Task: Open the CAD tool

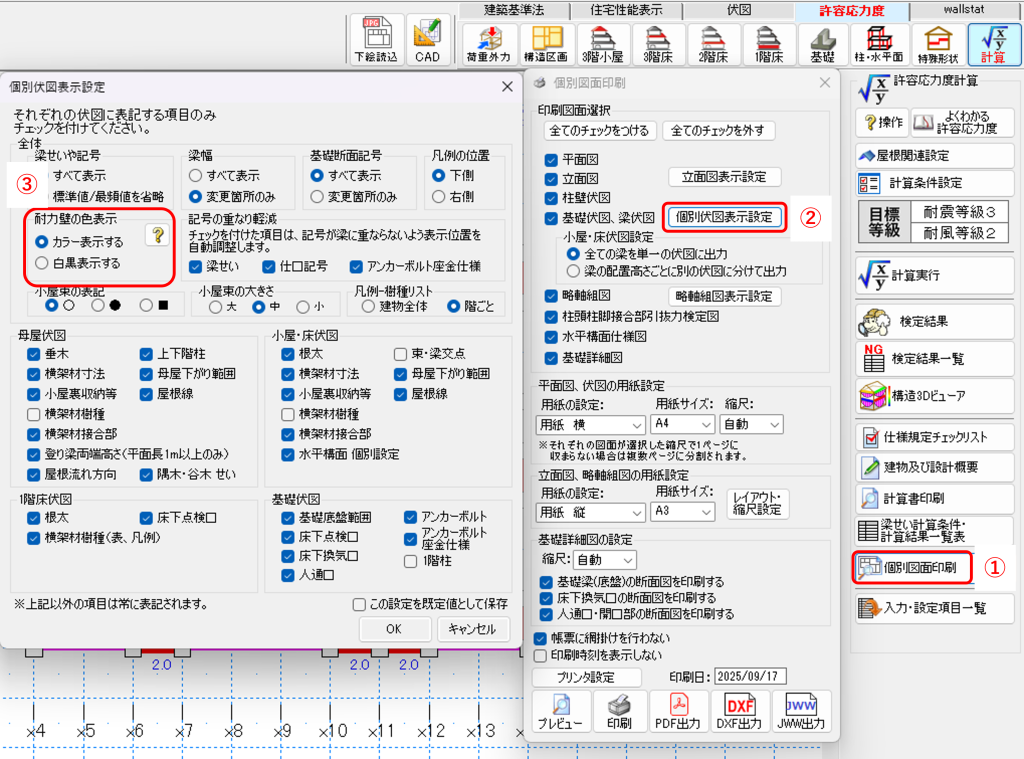Action: tap(428, 40)
